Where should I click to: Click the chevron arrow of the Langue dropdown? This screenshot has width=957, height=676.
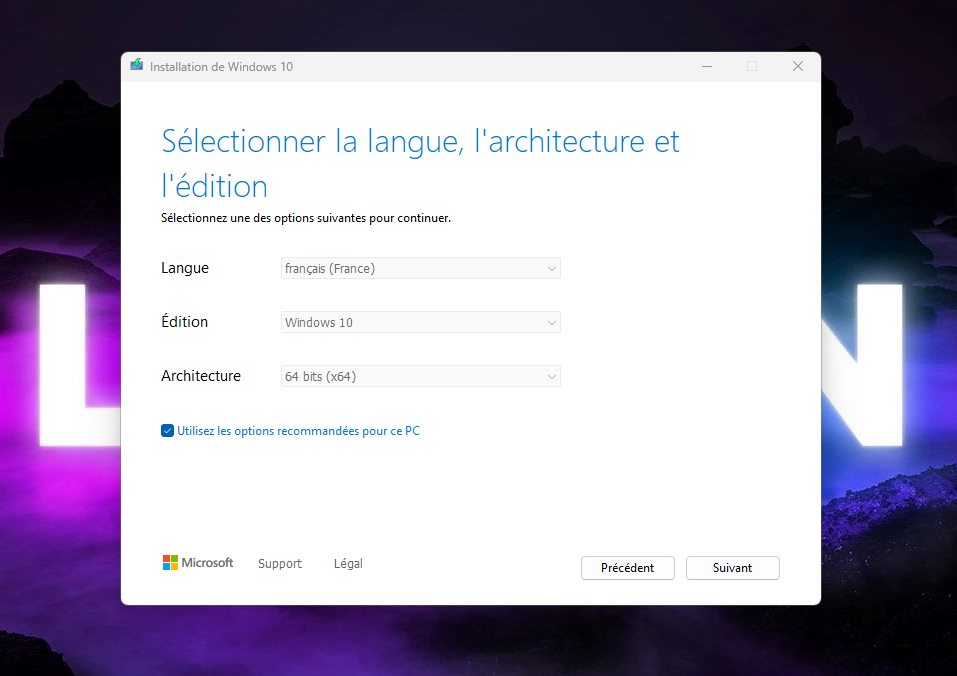click(551, 268)
